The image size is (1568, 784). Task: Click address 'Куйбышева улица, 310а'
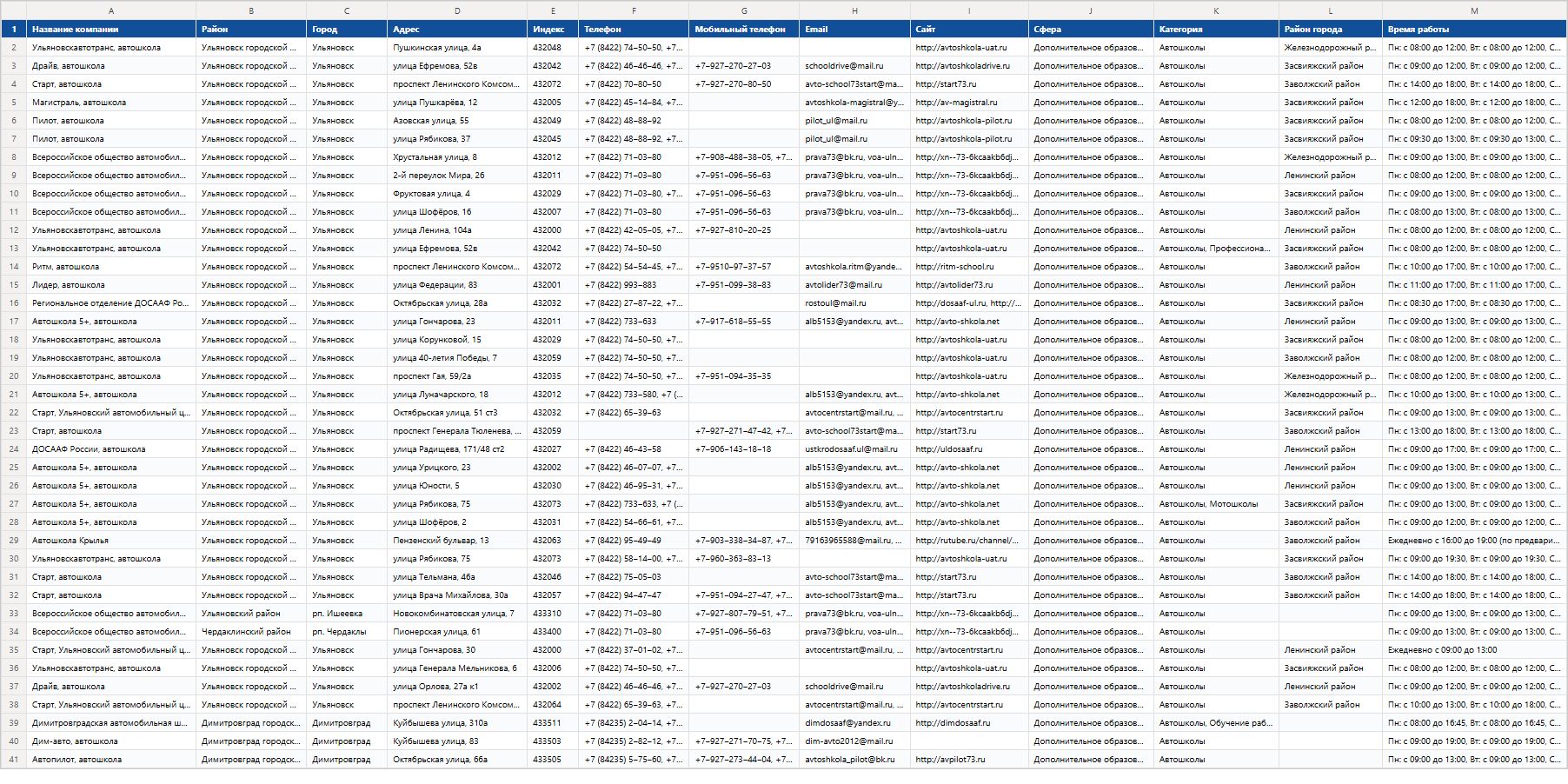pyautogui.click(x=457, y=723)
